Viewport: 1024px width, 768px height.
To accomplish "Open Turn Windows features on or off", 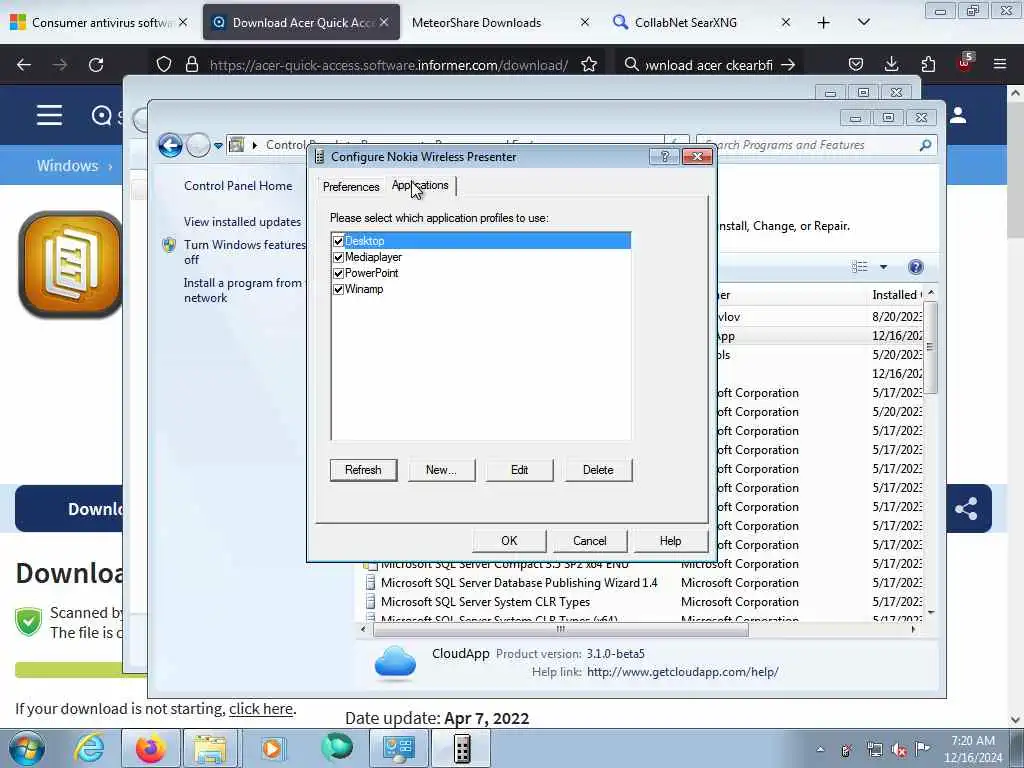I will tap(244, 252).
